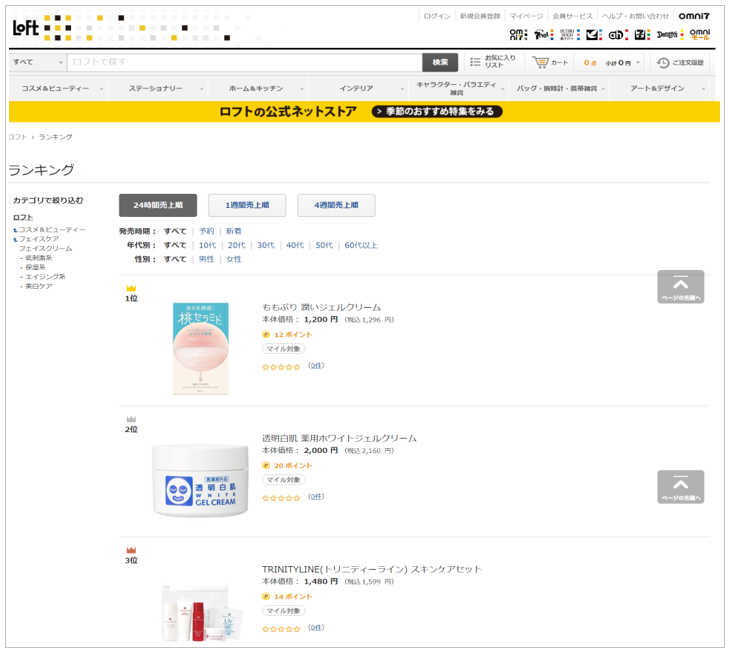Screen dimensions: 731x653
Task: Click the omni7 text logo at top right
Action: click(694, 16)
